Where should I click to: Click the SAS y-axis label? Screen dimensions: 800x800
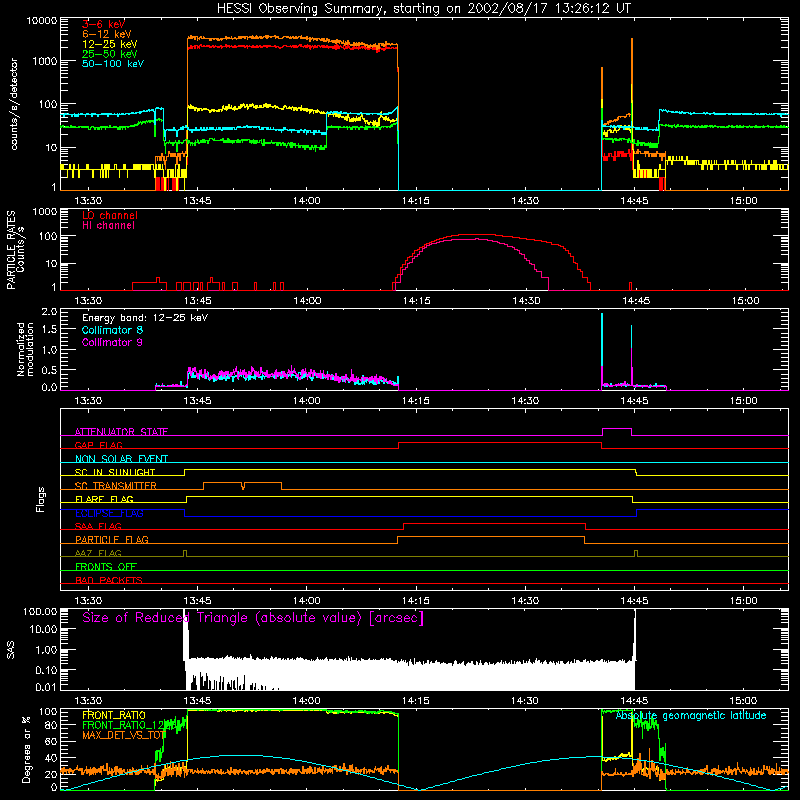click(x=10, y=650)
